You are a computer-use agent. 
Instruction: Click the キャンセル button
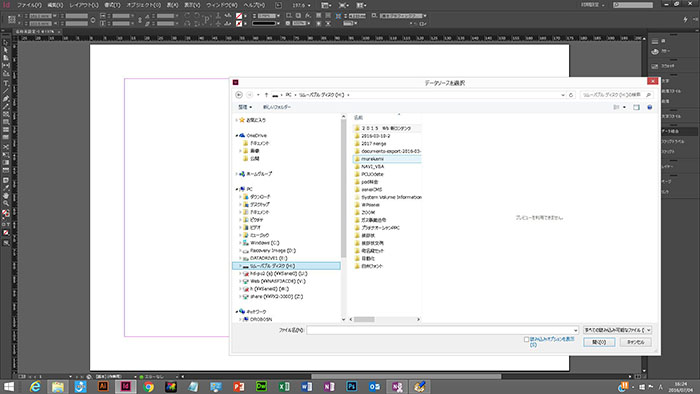(x=635, y=342)
